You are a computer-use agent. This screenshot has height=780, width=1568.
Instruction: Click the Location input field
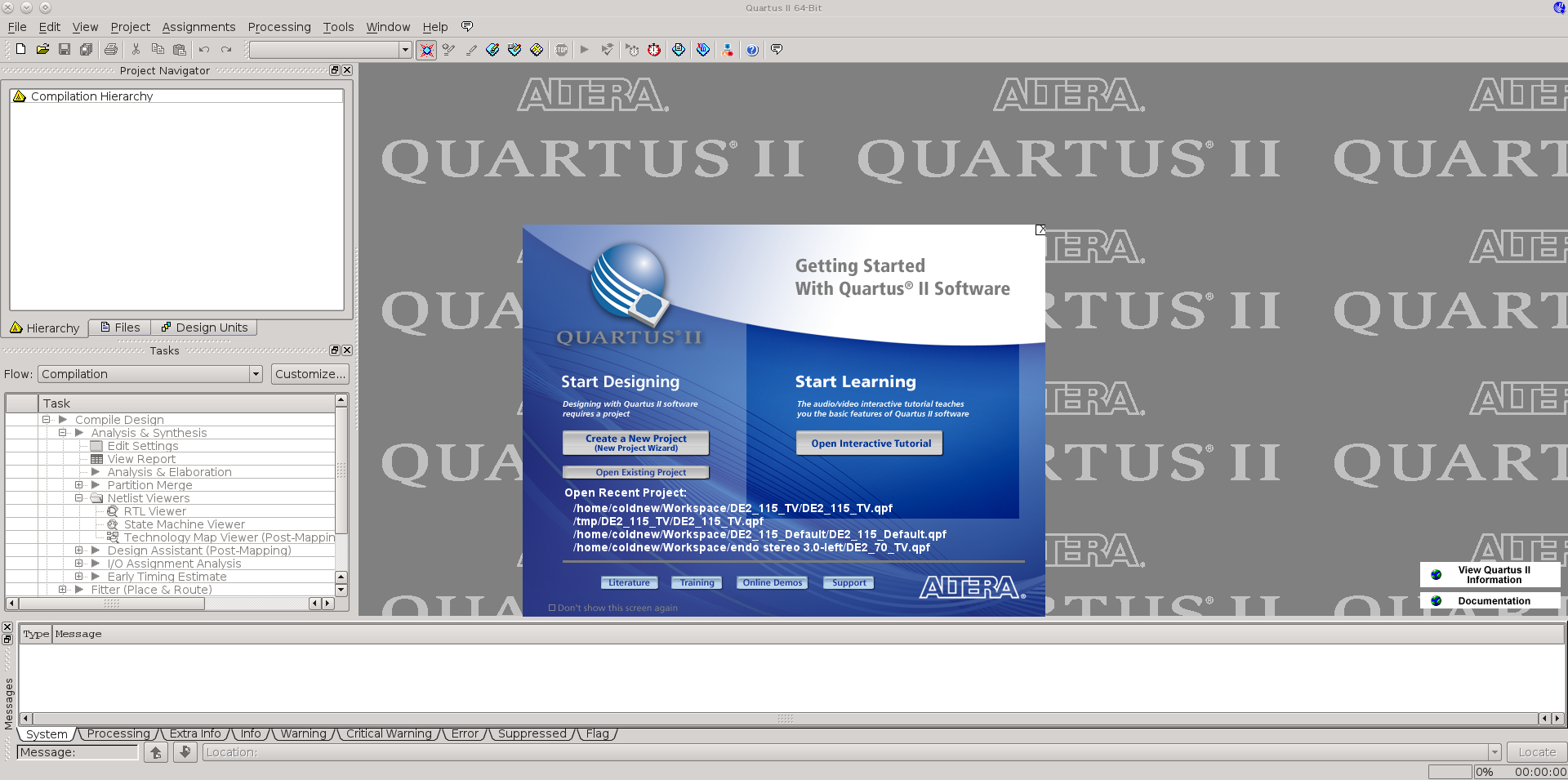coord(845,752)
